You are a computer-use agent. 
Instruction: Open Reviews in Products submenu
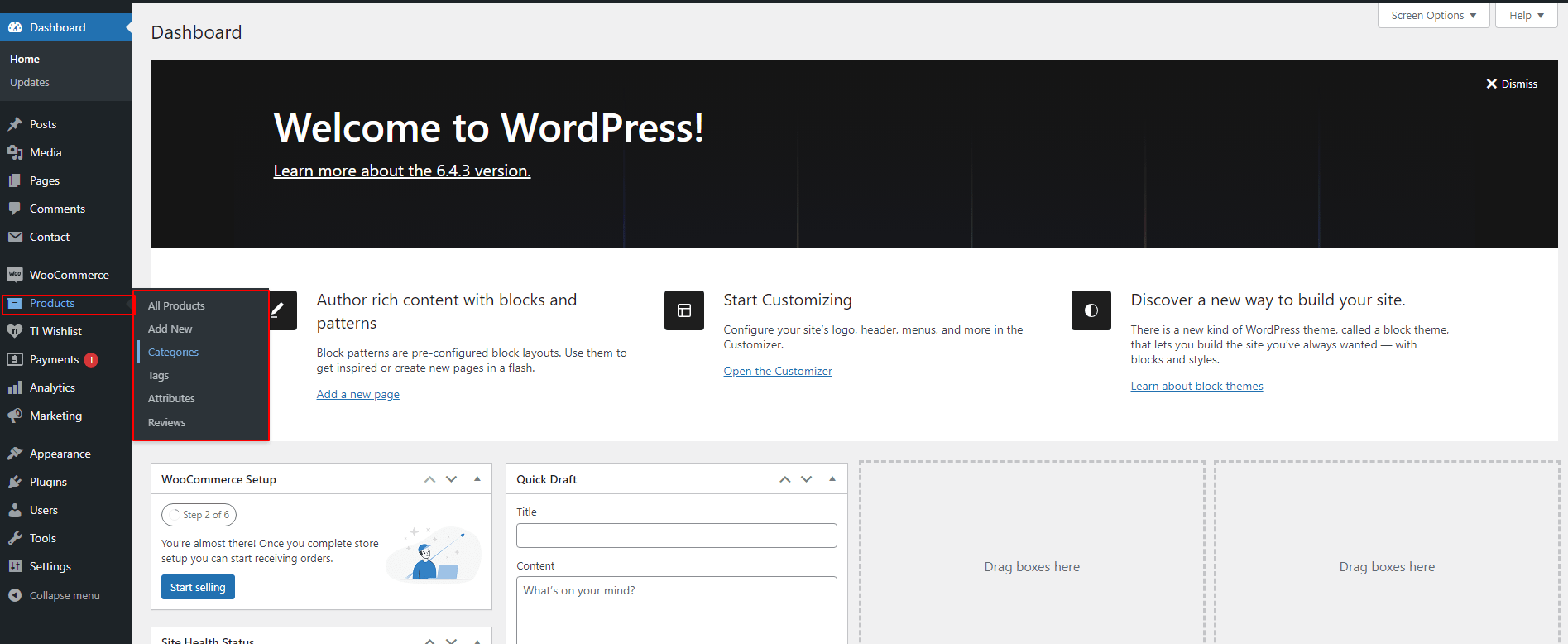(166, 422)
